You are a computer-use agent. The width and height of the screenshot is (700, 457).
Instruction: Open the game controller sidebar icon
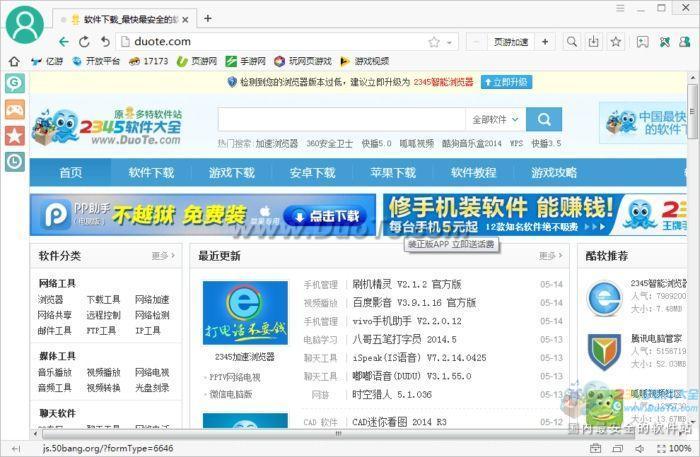tap(15, 109)
